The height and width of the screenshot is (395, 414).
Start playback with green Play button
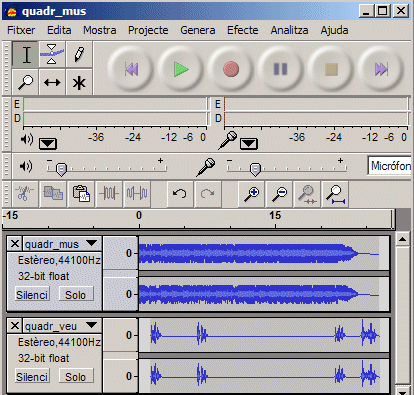(181, 69)
